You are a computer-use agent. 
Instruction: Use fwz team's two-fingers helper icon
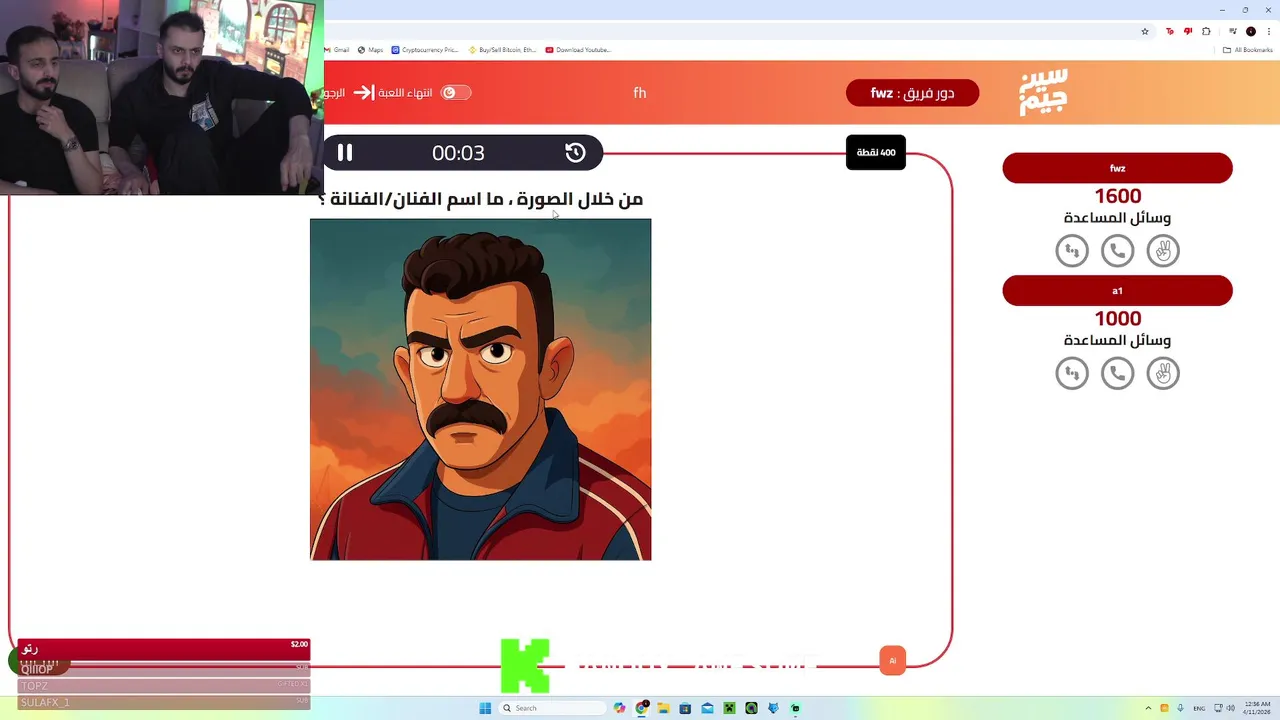[x=1163, y=250]
